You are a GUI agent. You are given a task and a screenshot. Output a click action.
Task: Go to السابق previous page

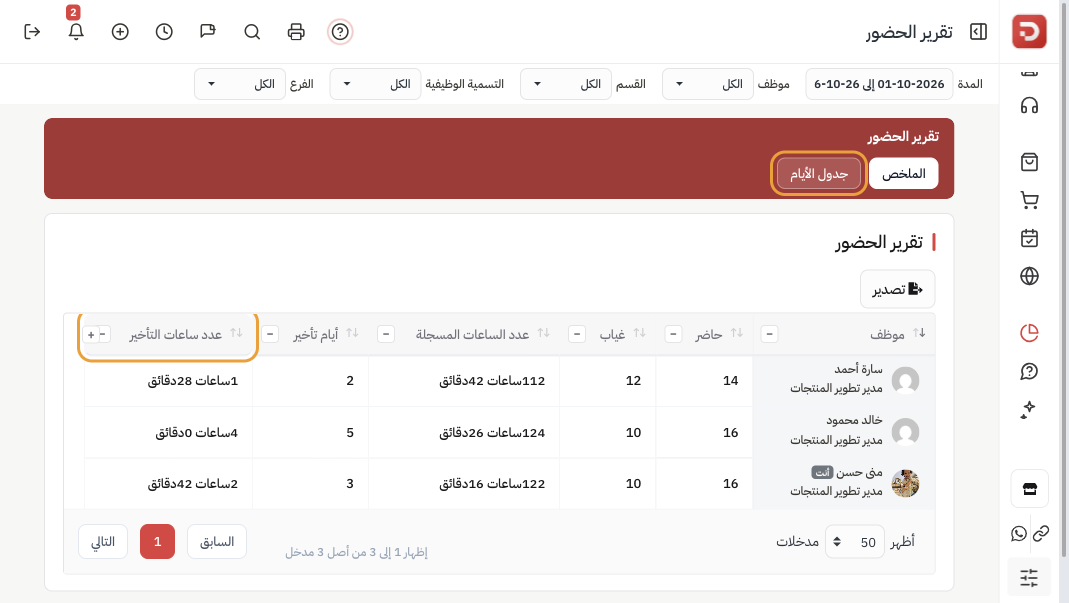click(217, 542)
